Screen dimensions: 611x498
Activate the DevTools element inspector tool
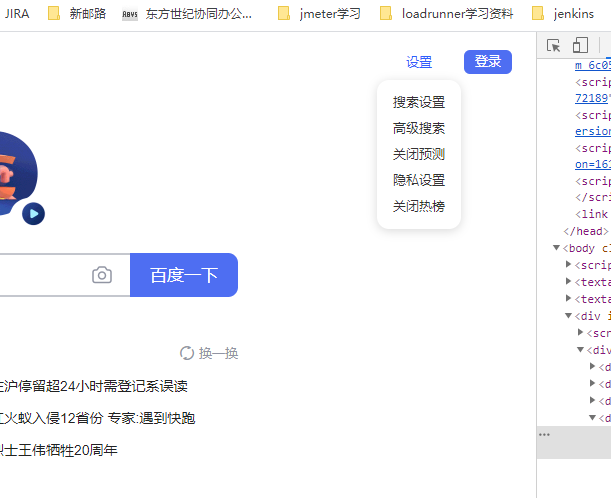[x=553, y=45]
